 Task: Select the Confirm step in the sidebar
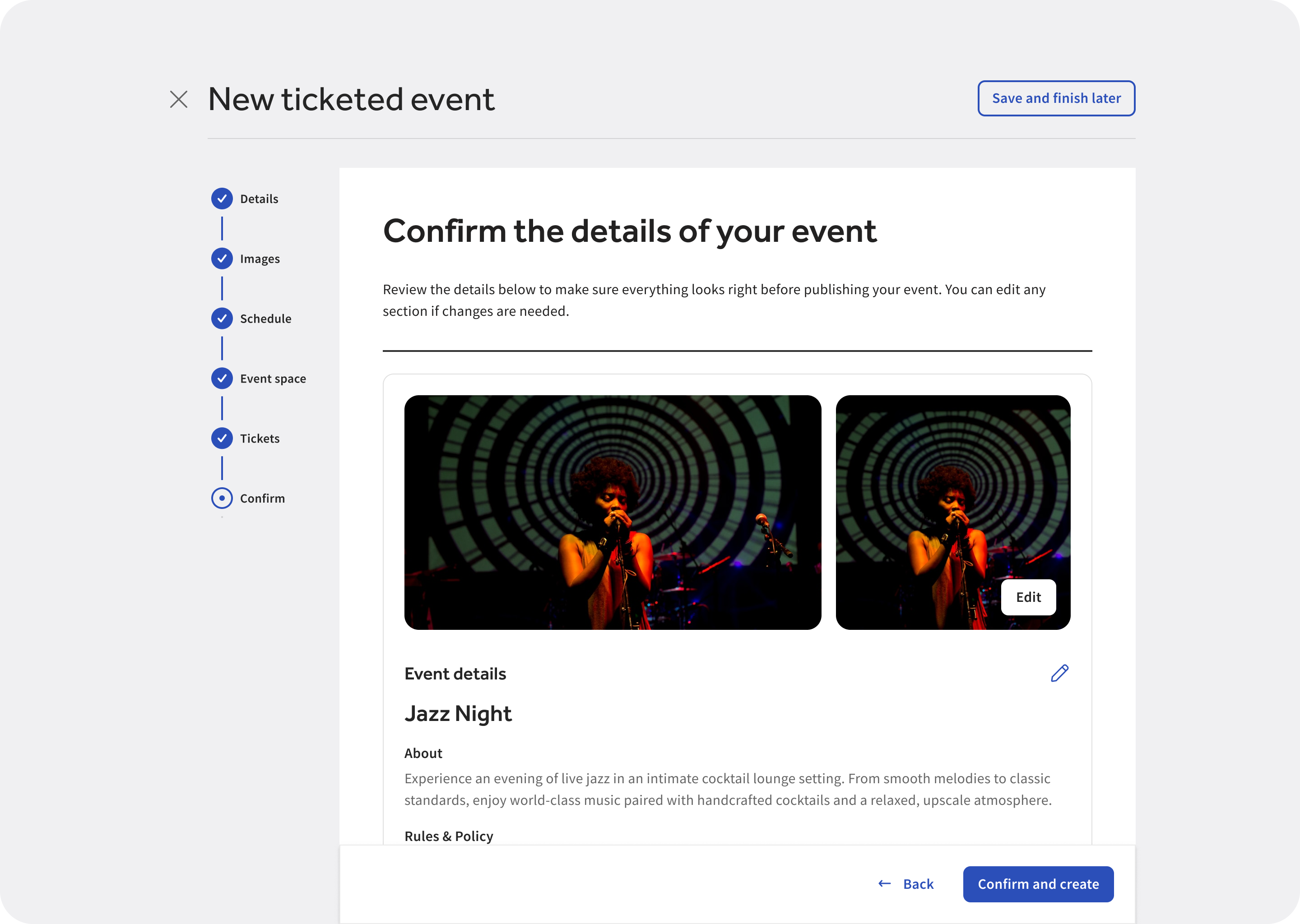click(262, 499)
